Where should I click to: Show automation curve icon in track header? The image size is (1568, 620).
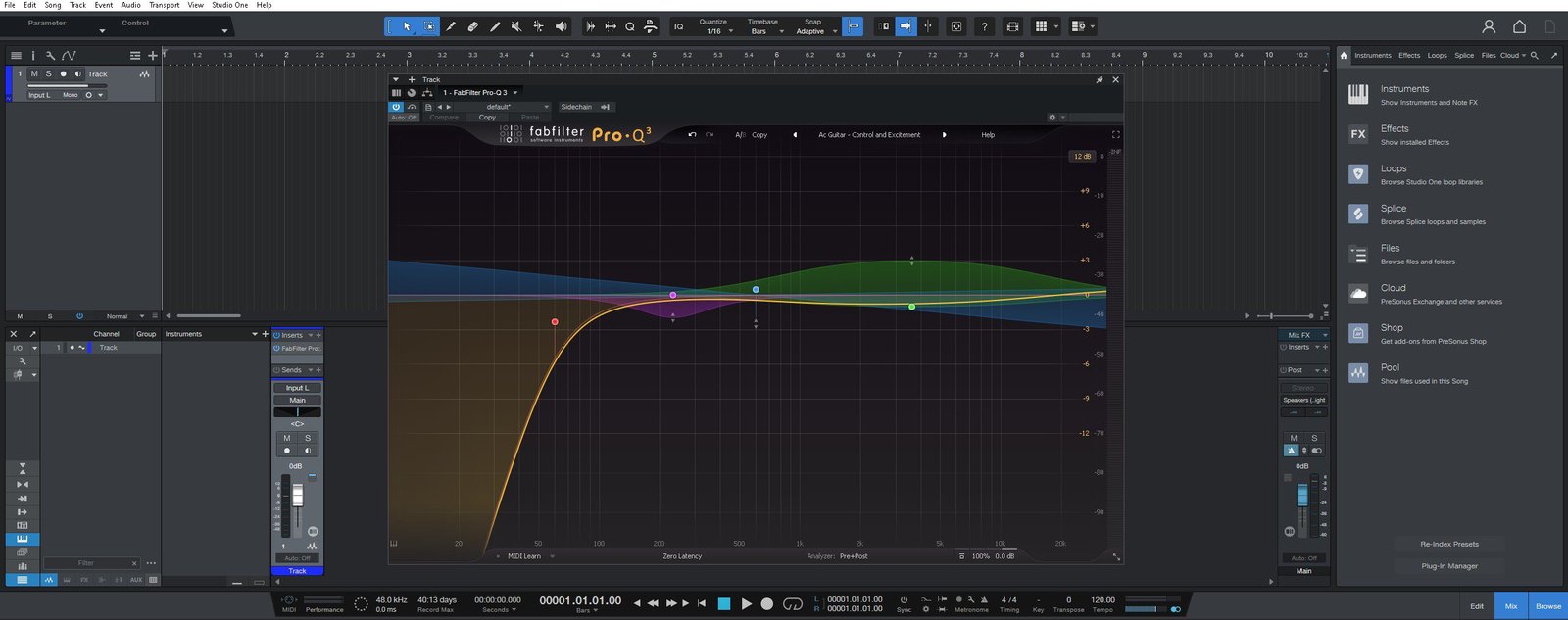(69, 56)
